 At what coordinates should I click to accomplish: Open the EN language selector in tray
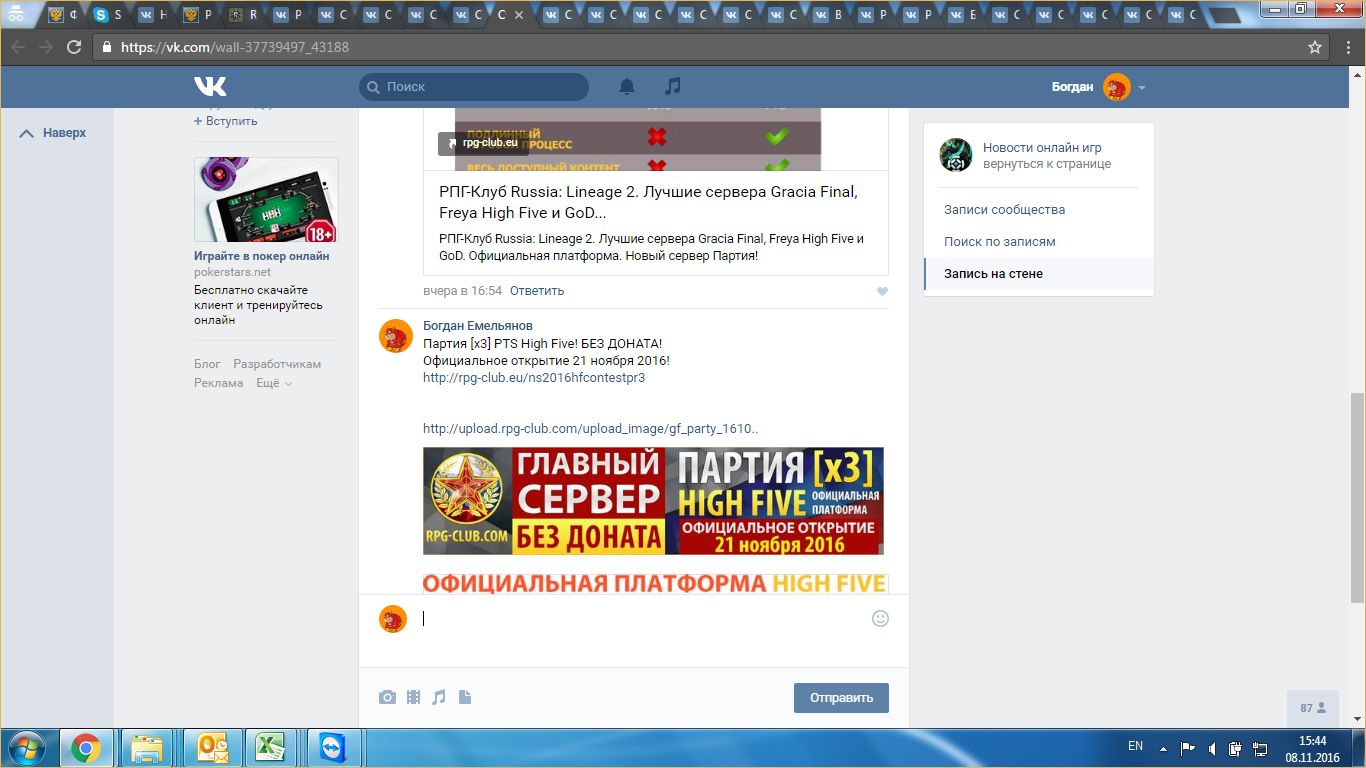point(1135,746)
